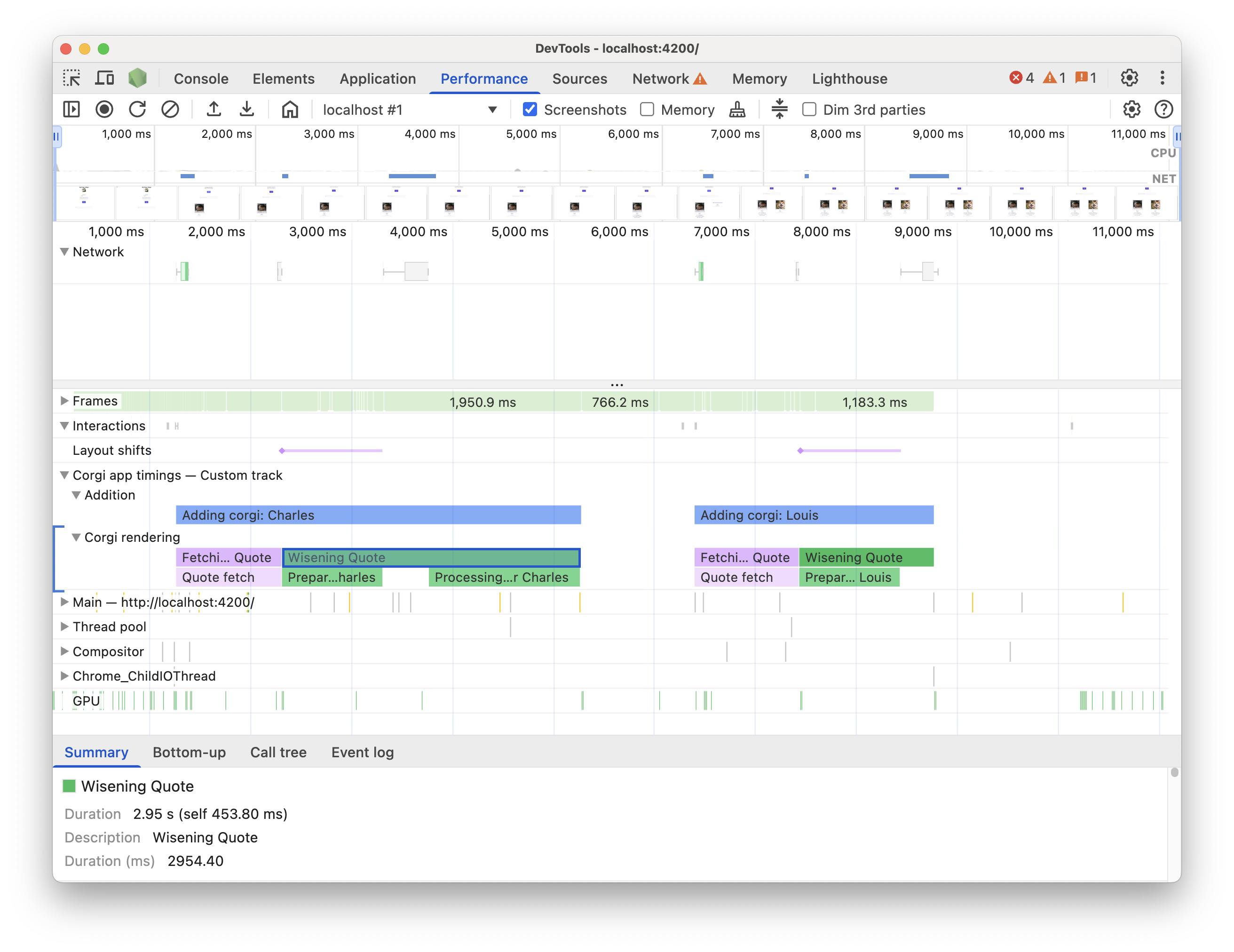Screen dimensions: 1234x952
Task: Start a new performance recording
Action: tap(104, 109)
